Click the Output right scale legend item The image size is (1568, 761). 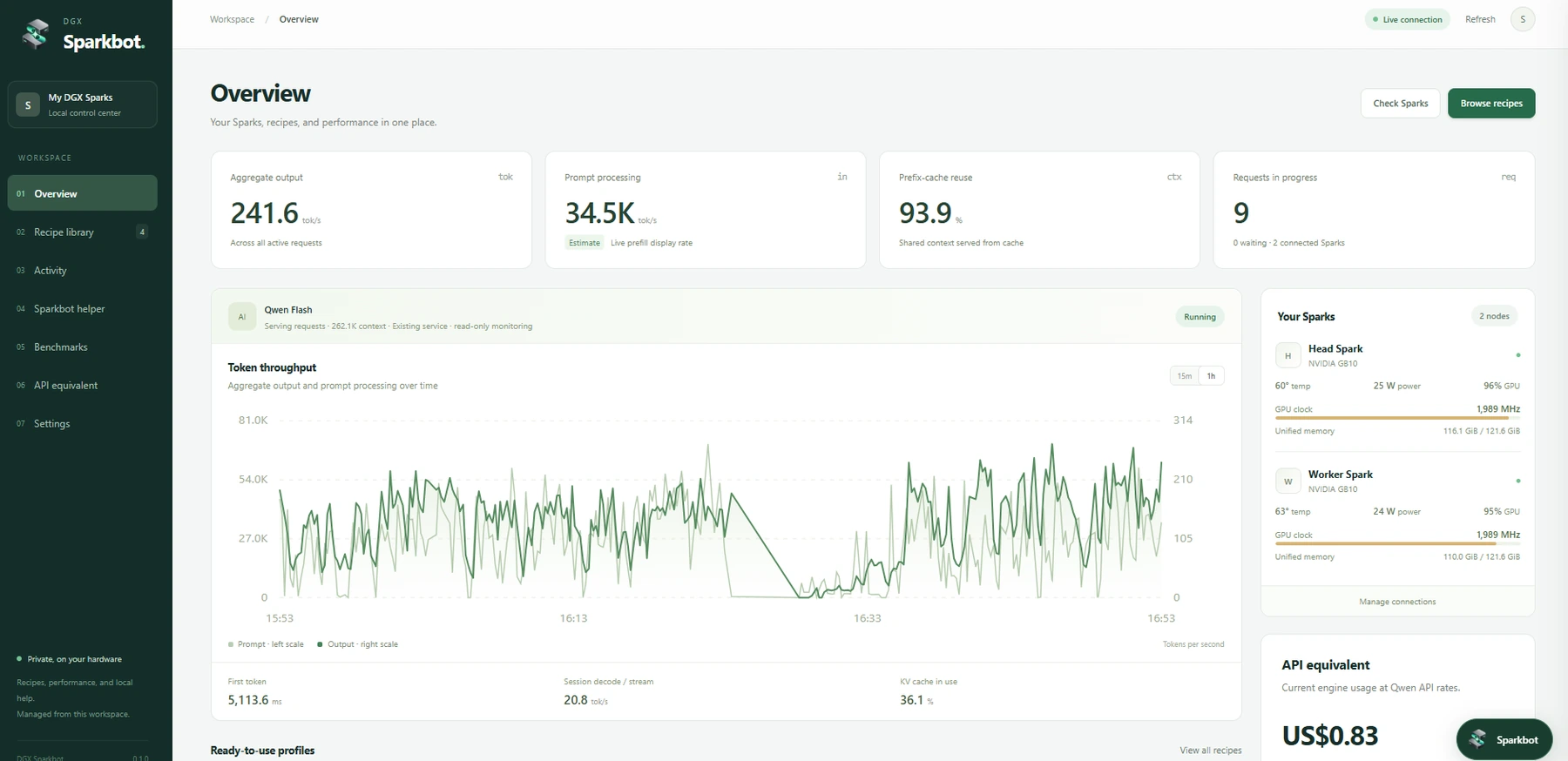tap(357, 644)
